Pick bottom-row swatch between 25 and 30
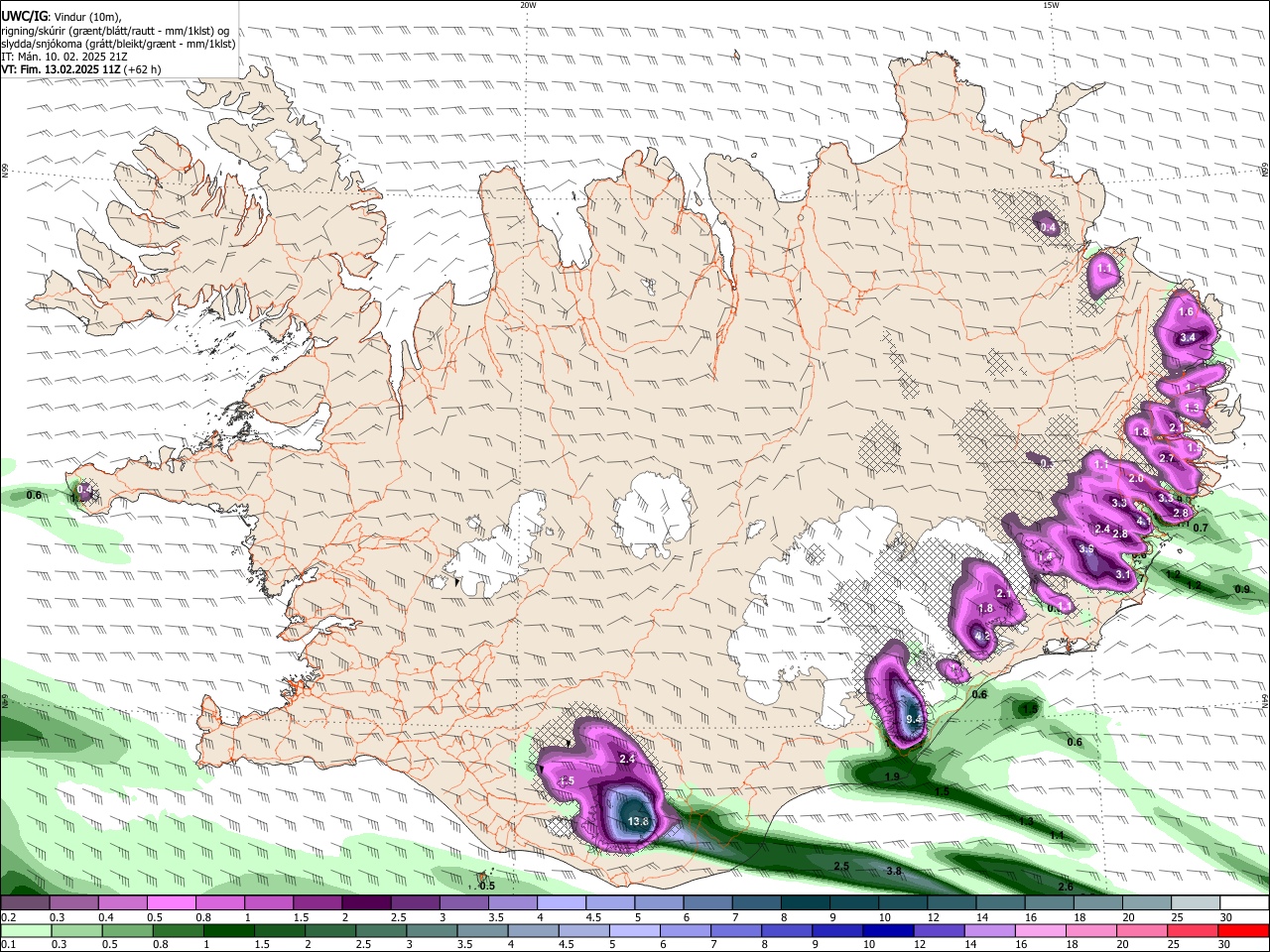The height and width of the screenshot is (952, 1270). click(x=1195, y=931)
